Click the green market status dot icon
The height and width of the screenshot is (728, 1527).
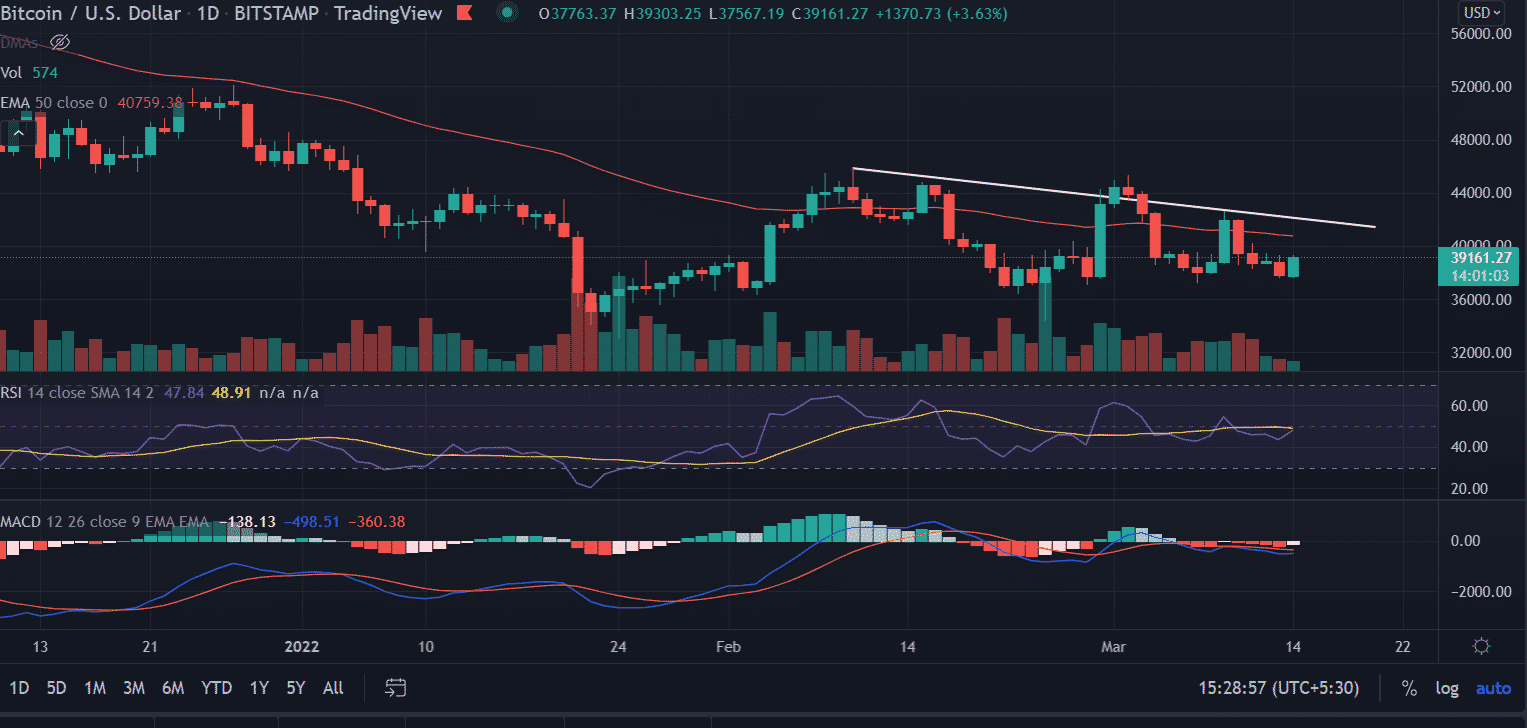pos(508,13)
